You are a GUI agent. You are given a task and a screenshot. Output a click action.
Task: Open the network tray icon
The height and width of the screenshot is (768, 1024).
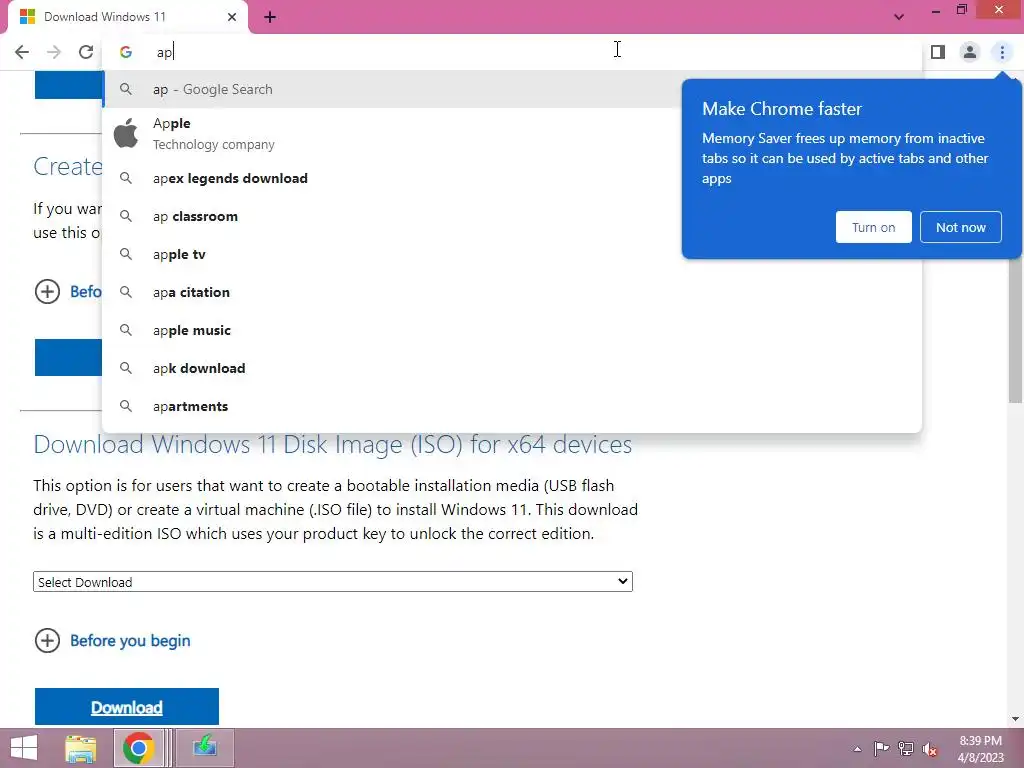906,749
